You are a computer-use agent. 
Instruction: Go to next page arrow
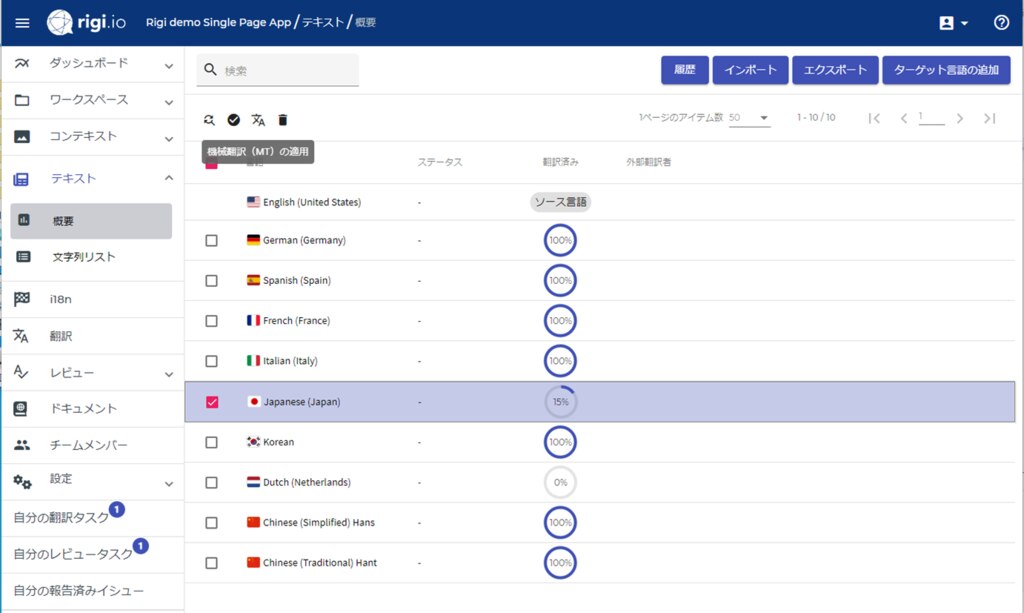tap(960, 118)
